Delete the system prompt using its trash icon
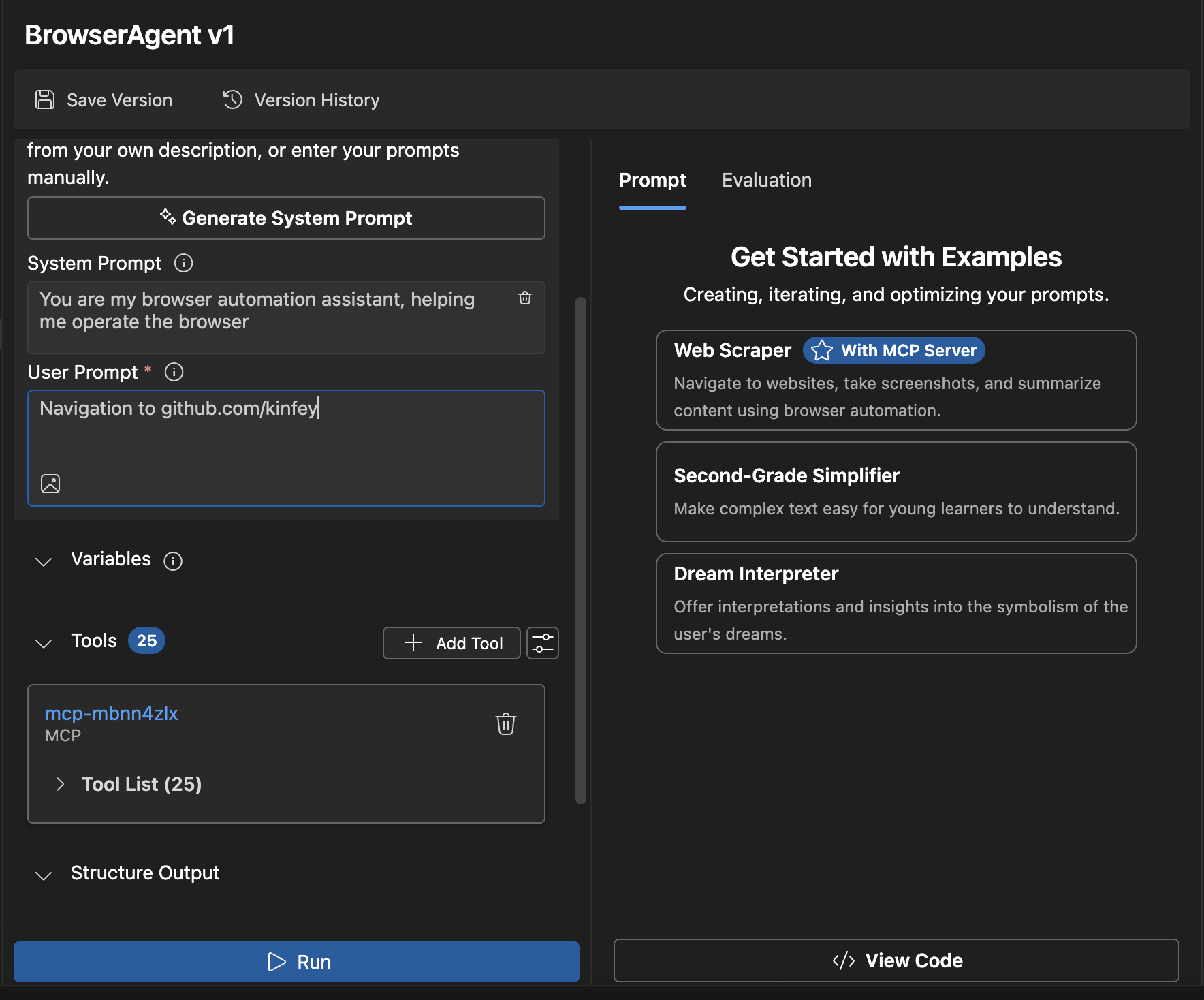The image size is (1204, 1000). (525, 298)
